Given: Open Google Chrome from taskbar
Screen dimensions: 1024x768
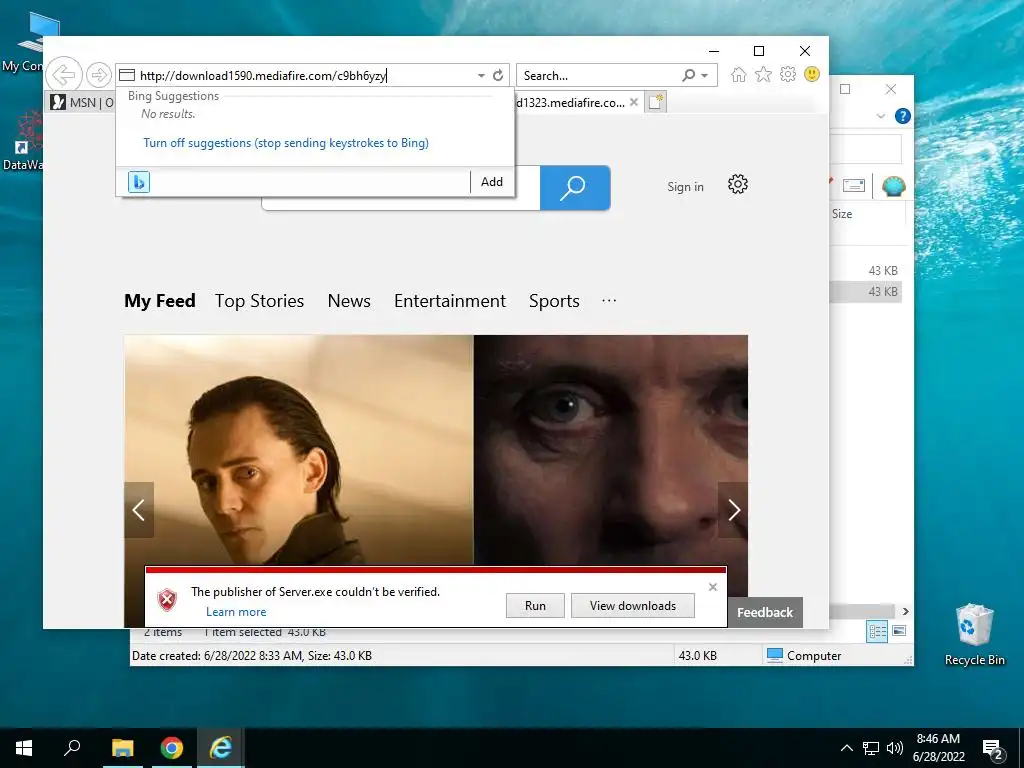Looking at the screenshot, I should (x=172, y=748).
